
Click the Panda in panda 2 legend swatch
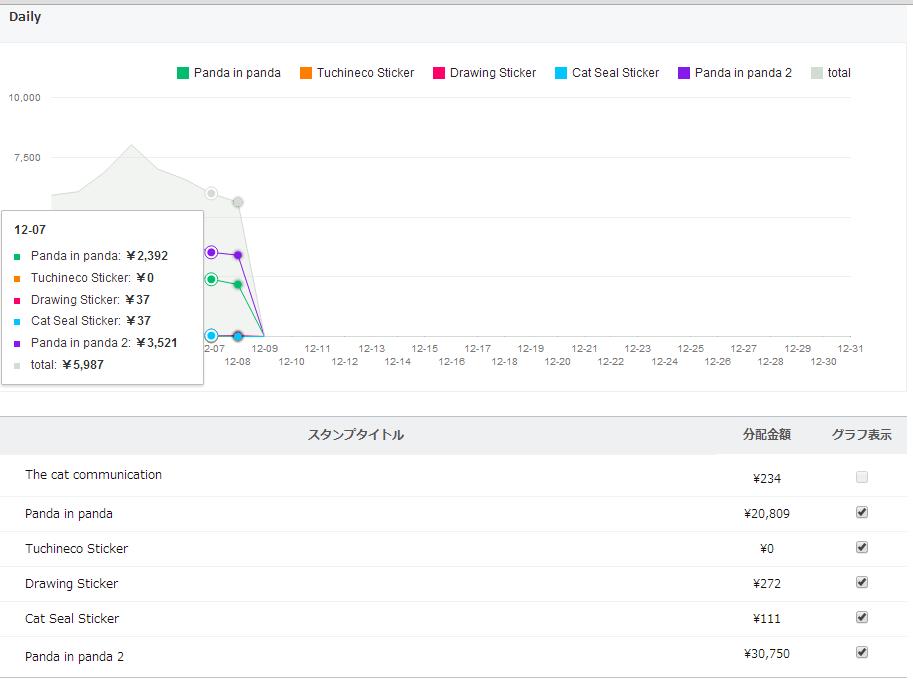tap(684, 73)
